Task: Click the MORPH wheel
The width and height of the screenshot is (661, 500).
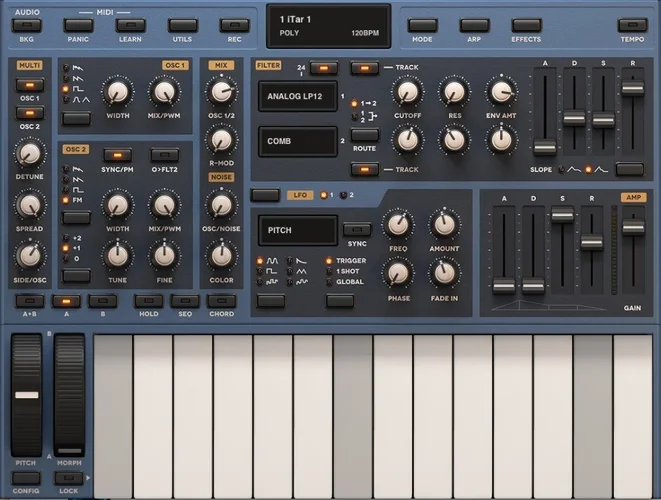Action: [x=69, y=395]
